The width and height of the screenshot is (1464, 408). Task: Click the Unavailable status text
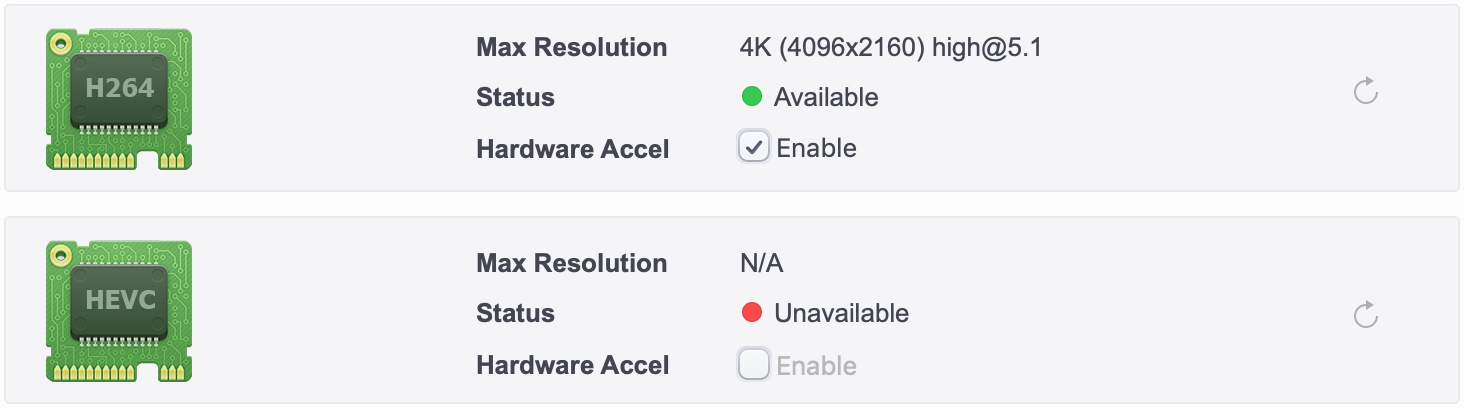pos(841,313)
